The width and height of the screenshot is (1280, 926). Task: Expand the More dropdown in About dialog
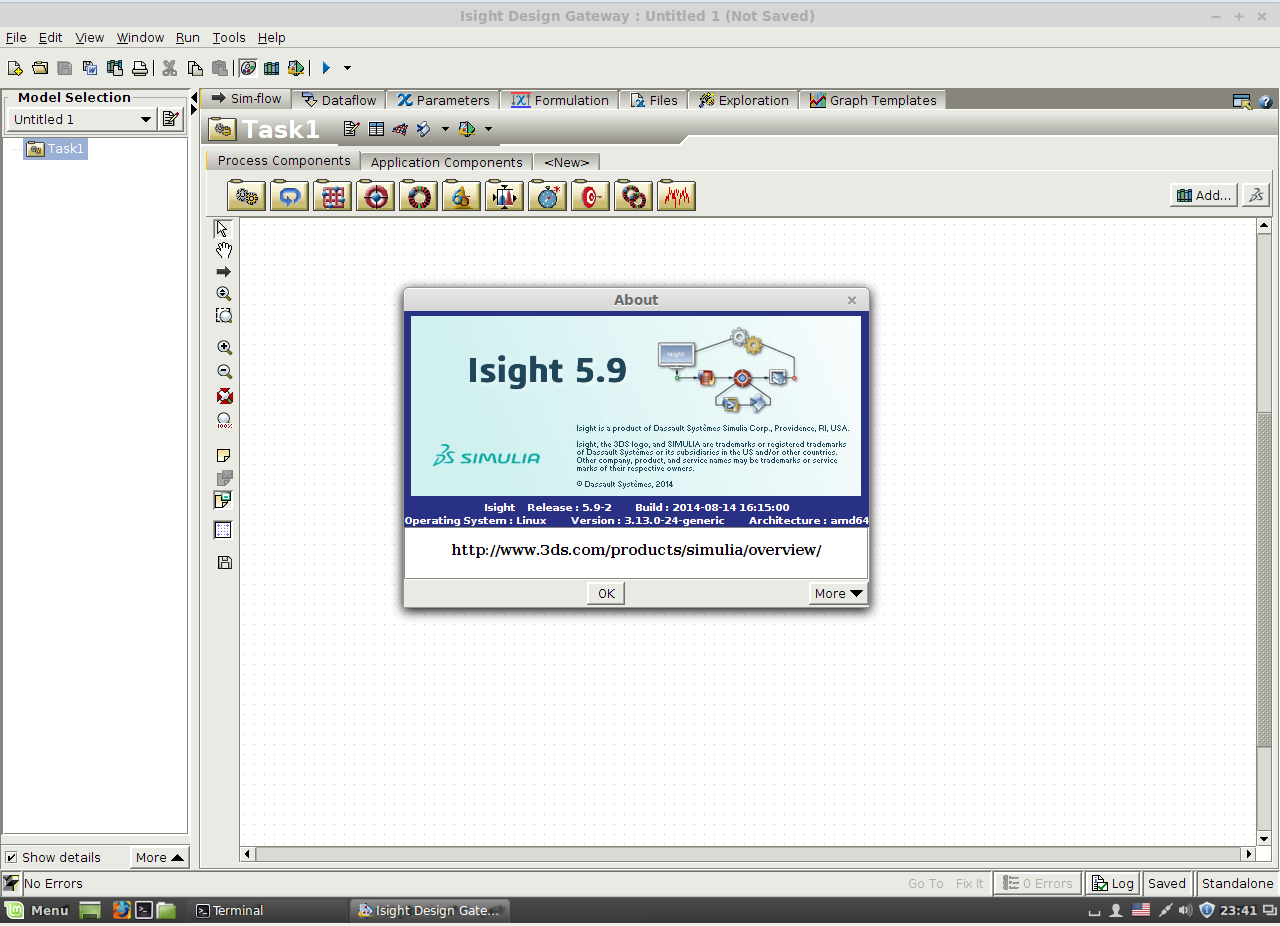(x=838, y=593)
